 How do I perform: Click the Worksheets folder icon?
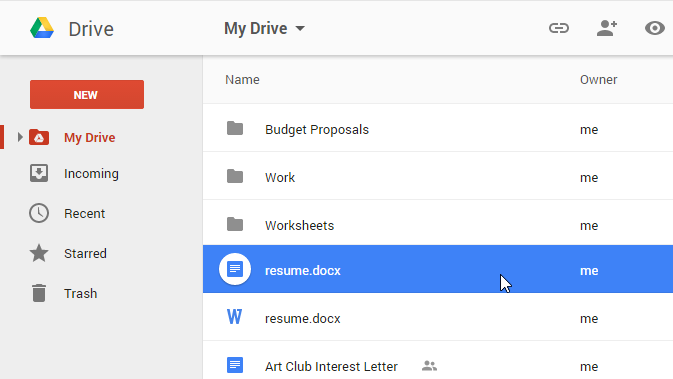tap(235, 224)
